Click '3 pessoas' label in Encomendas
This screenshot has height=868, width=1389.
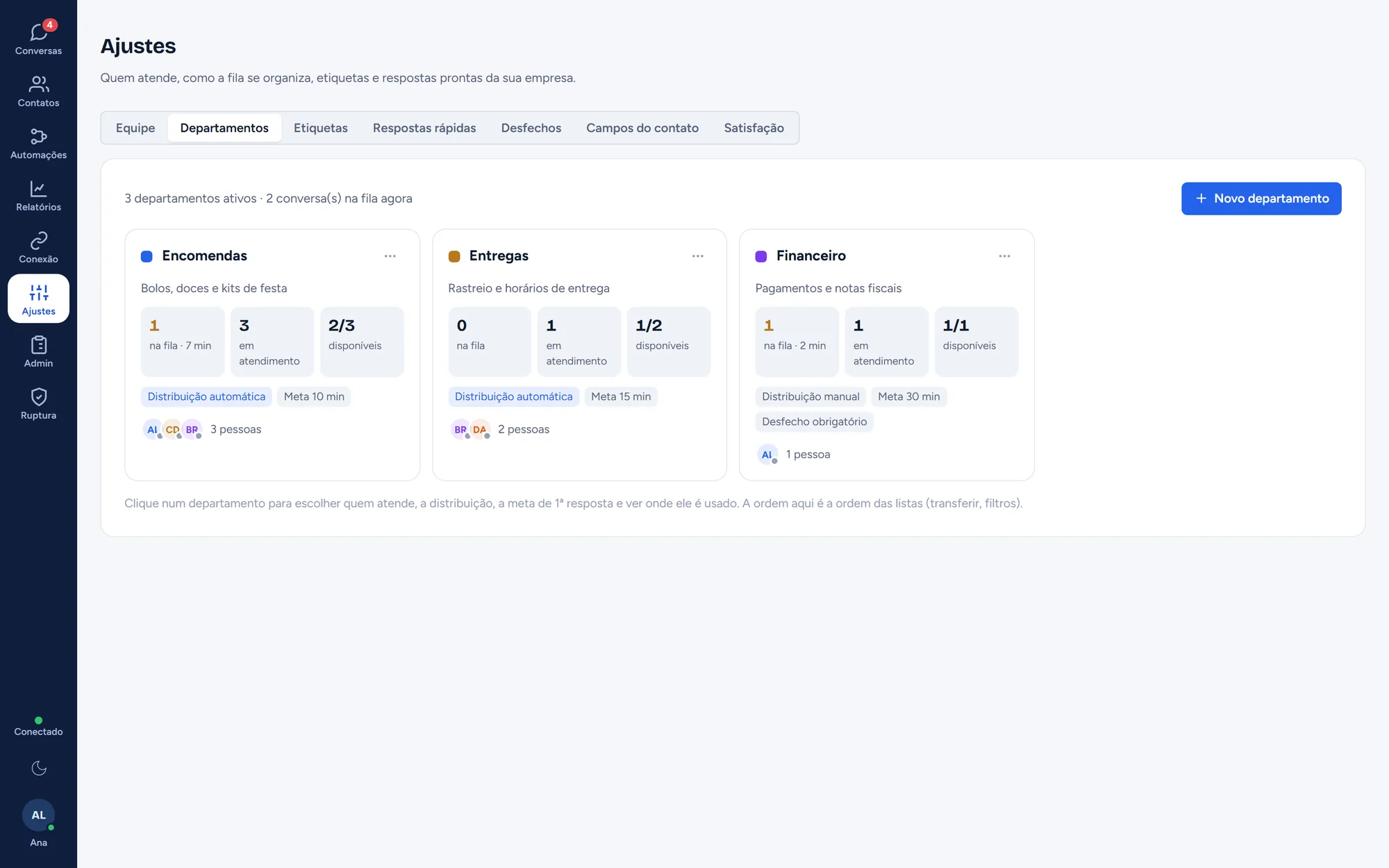point(236,429)
